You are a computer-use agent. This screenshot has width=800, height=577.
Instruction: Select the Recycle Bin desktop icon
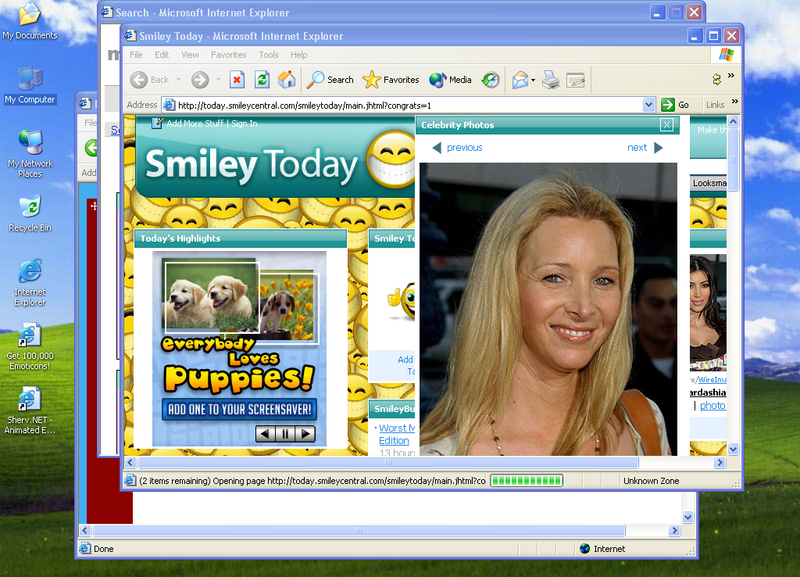30,214
